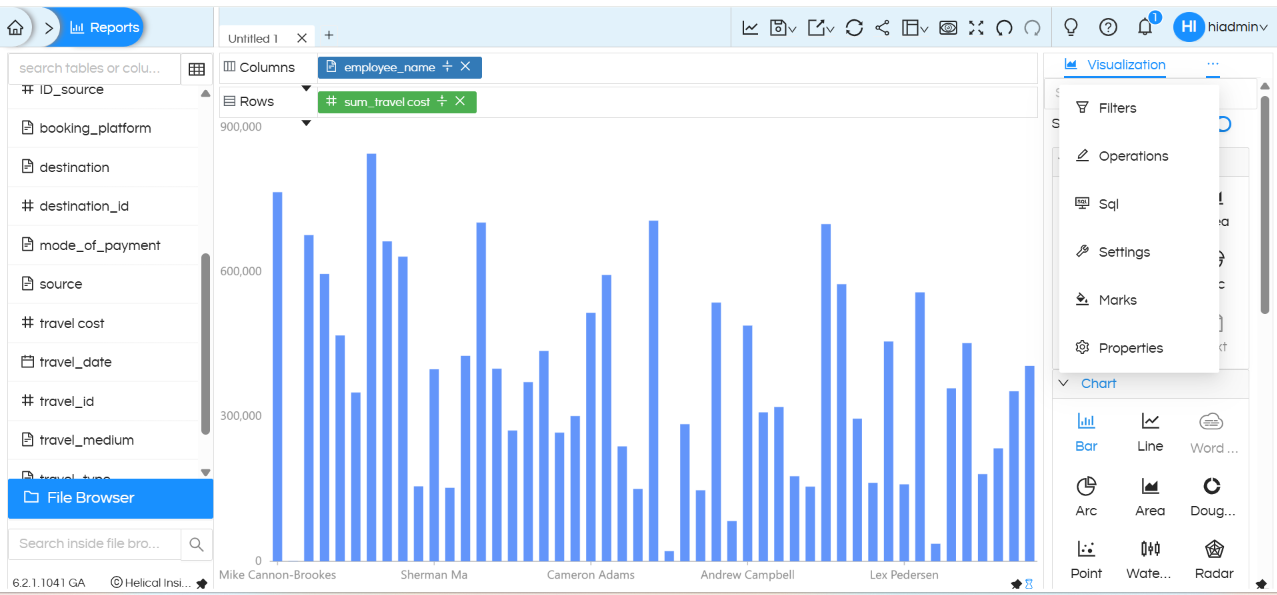Open the notifications bell
1277x595 pixels.
point(1146,26)
